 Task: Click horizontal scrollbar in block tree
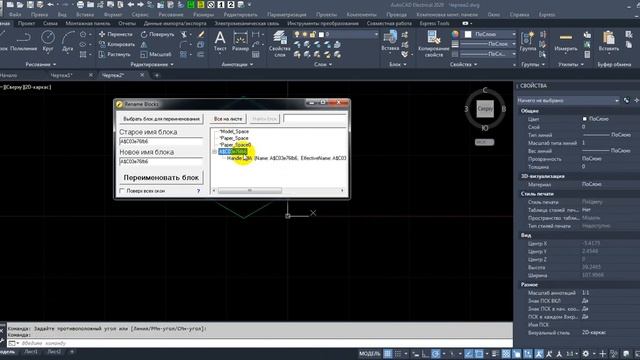click(250, 191)
